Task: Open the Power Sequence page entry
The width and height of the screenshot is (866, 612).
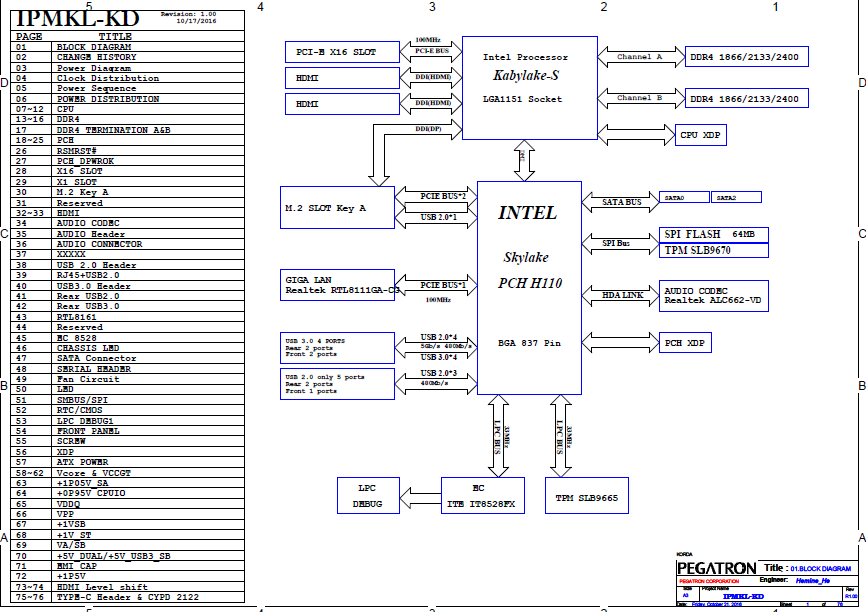Action: (x=95, y=89)
